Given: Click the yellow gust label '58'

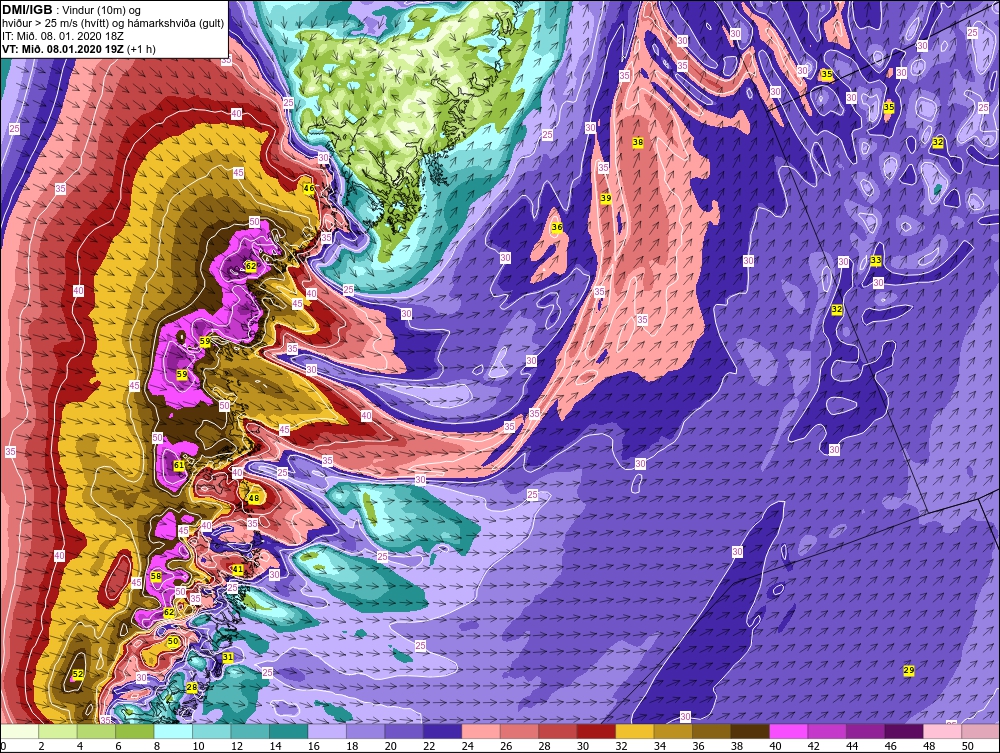Looking at the screenshot, I should pos(156,576).
